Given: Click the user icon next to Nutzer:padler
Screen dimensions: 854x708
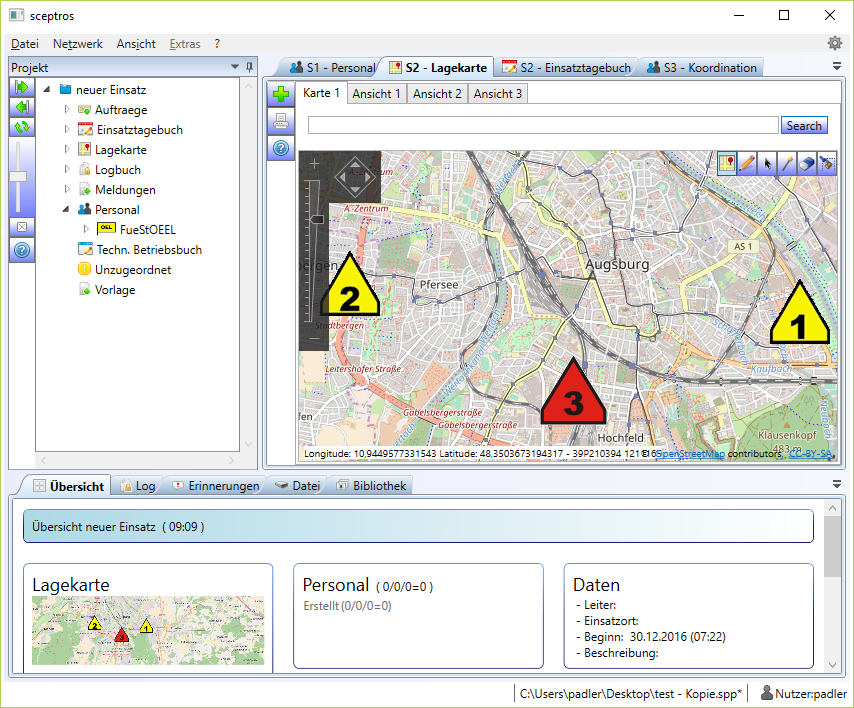Looking at the screenshot, I should [x=766, y=693].
